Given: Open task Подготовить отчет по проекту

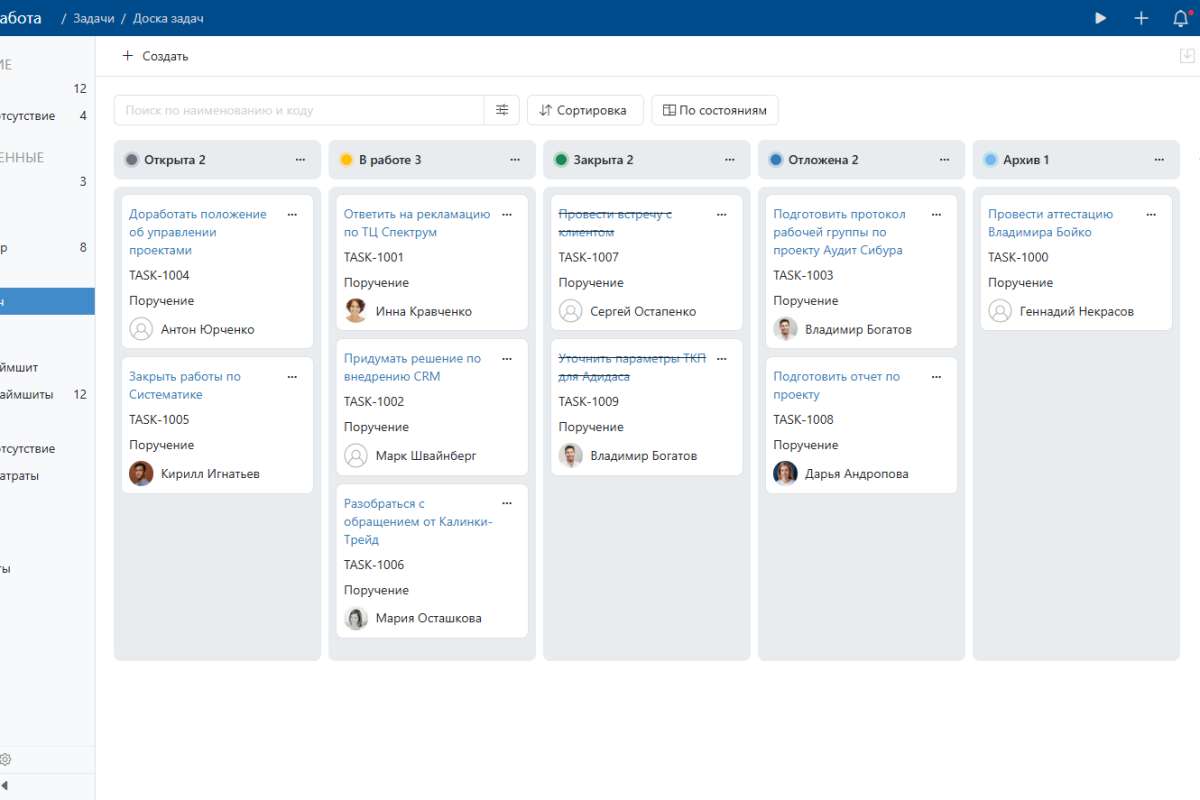Looking at the screenshot, I should click(x=836, y=386).
